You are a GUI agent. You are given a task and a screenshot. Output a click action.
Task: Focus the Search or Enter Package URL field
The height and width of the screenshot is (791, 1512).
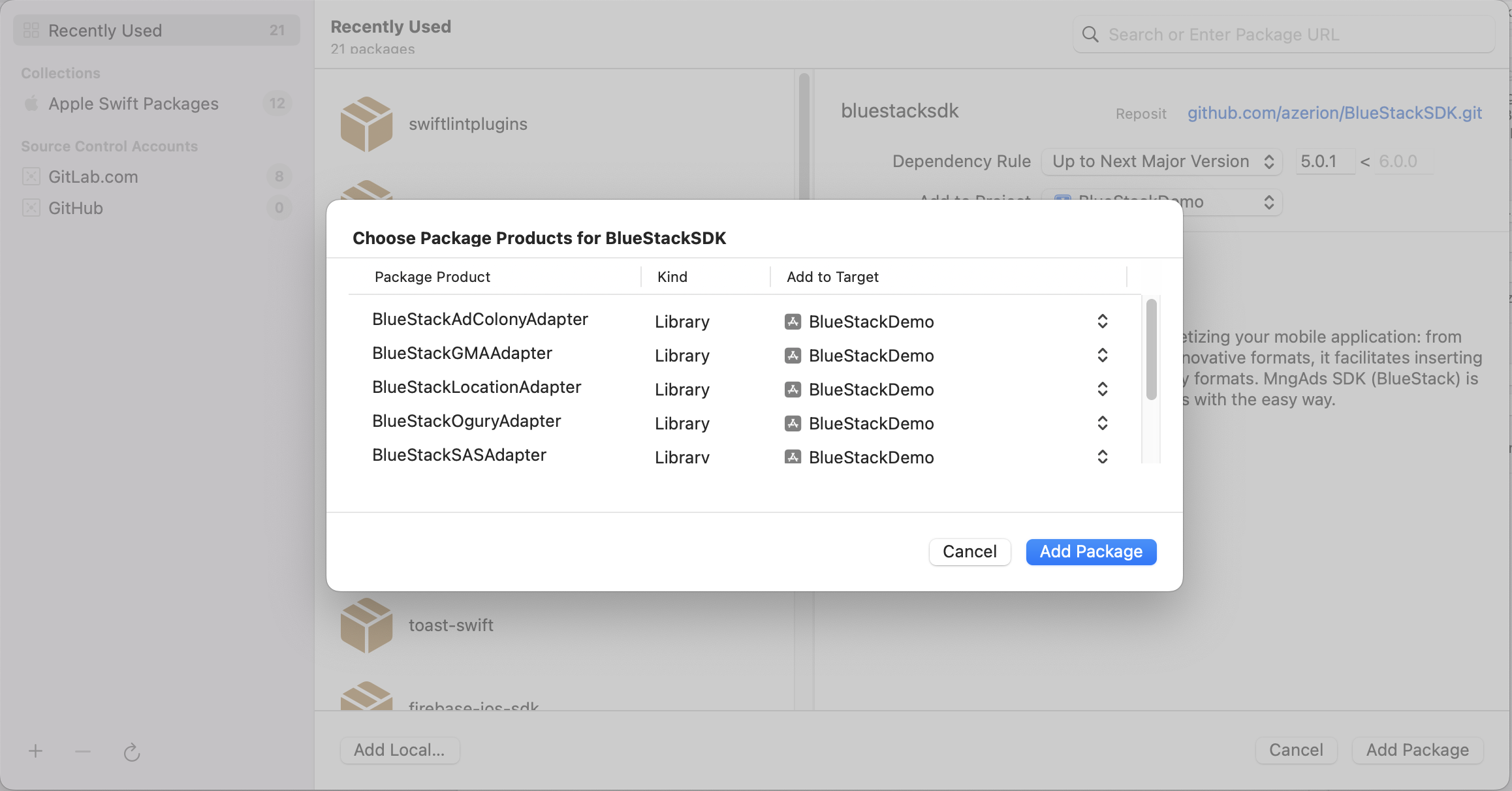point(1284,34)
